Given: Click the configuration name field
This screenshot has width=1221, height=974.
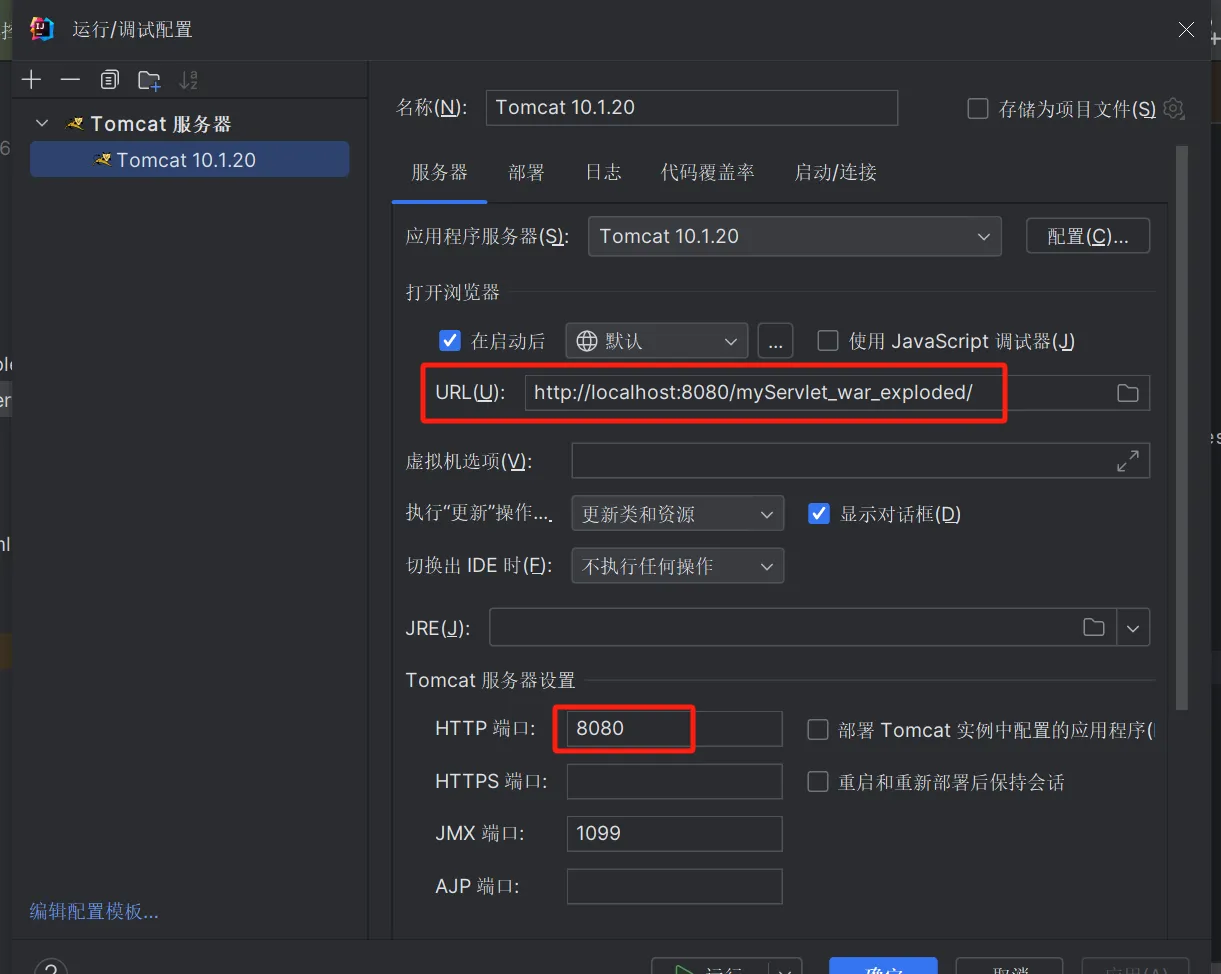Looking at the screenshot, I should 691,108.
